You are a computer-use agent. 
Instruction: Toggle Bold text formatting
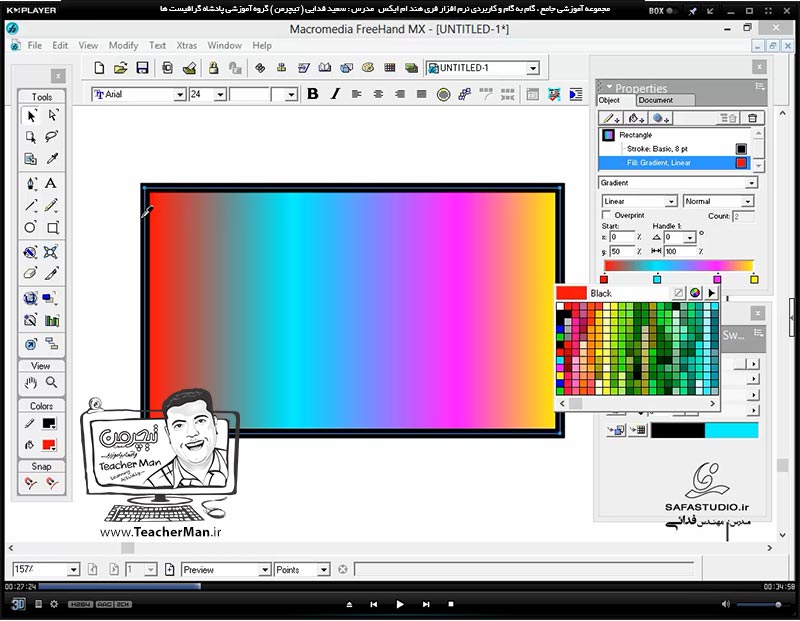click(x=313, y=94)
